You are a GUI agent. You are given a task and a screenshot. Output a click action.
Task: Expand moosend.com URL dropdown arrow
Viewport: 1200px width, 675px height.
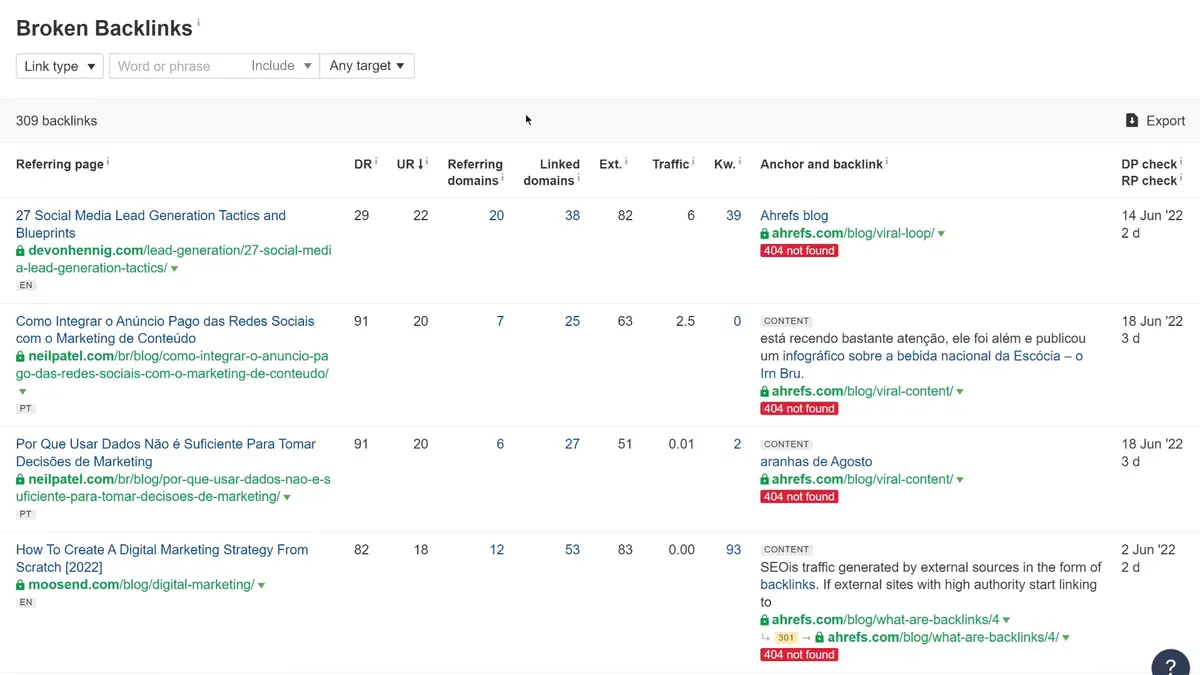tap(261, 585)
